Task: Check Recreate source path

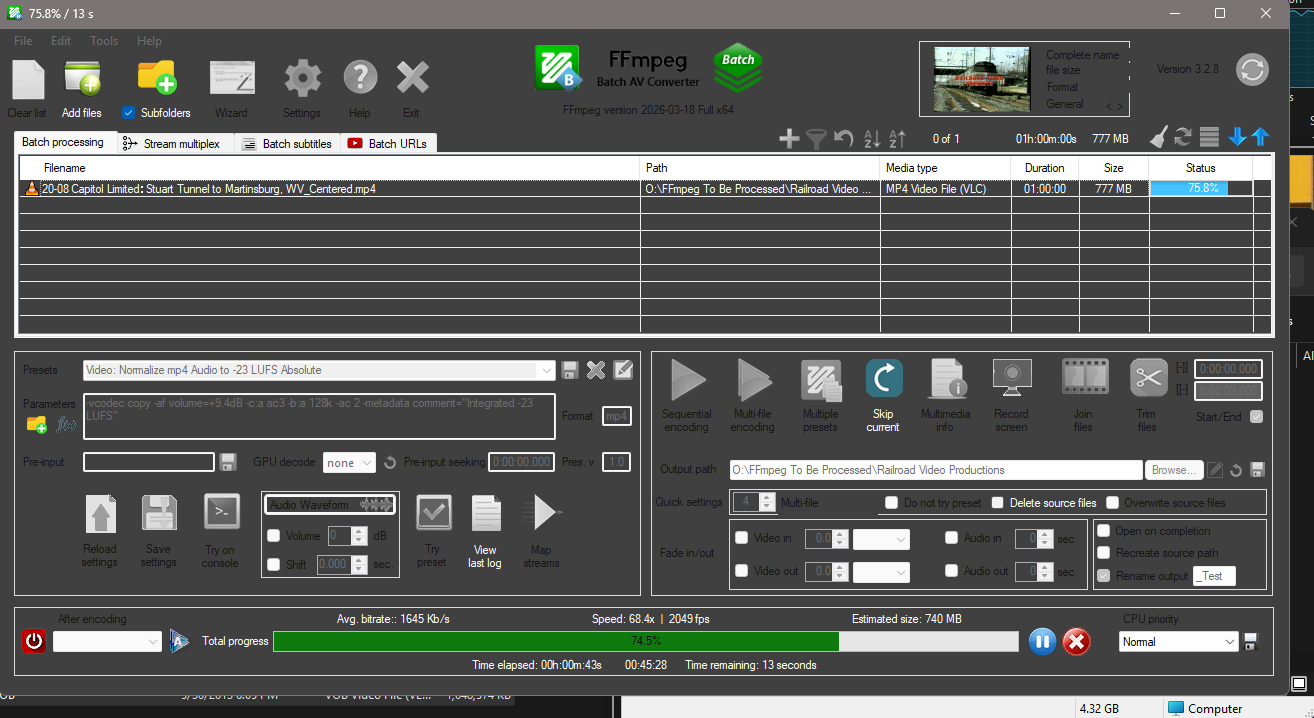Action: tap(1104, 553)
